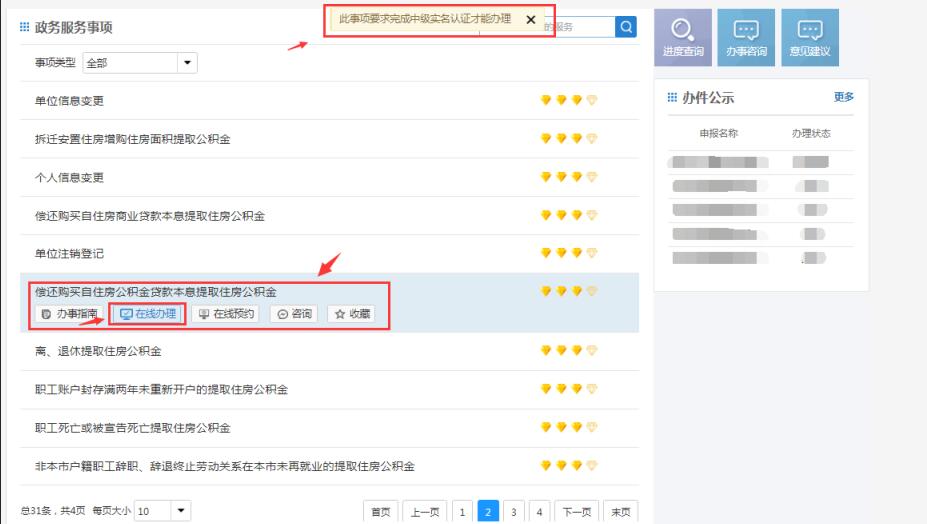Screen dimensions: 927x524
Task: Open 进度查询 progress query tile
Action: click(x=683, y=37)
